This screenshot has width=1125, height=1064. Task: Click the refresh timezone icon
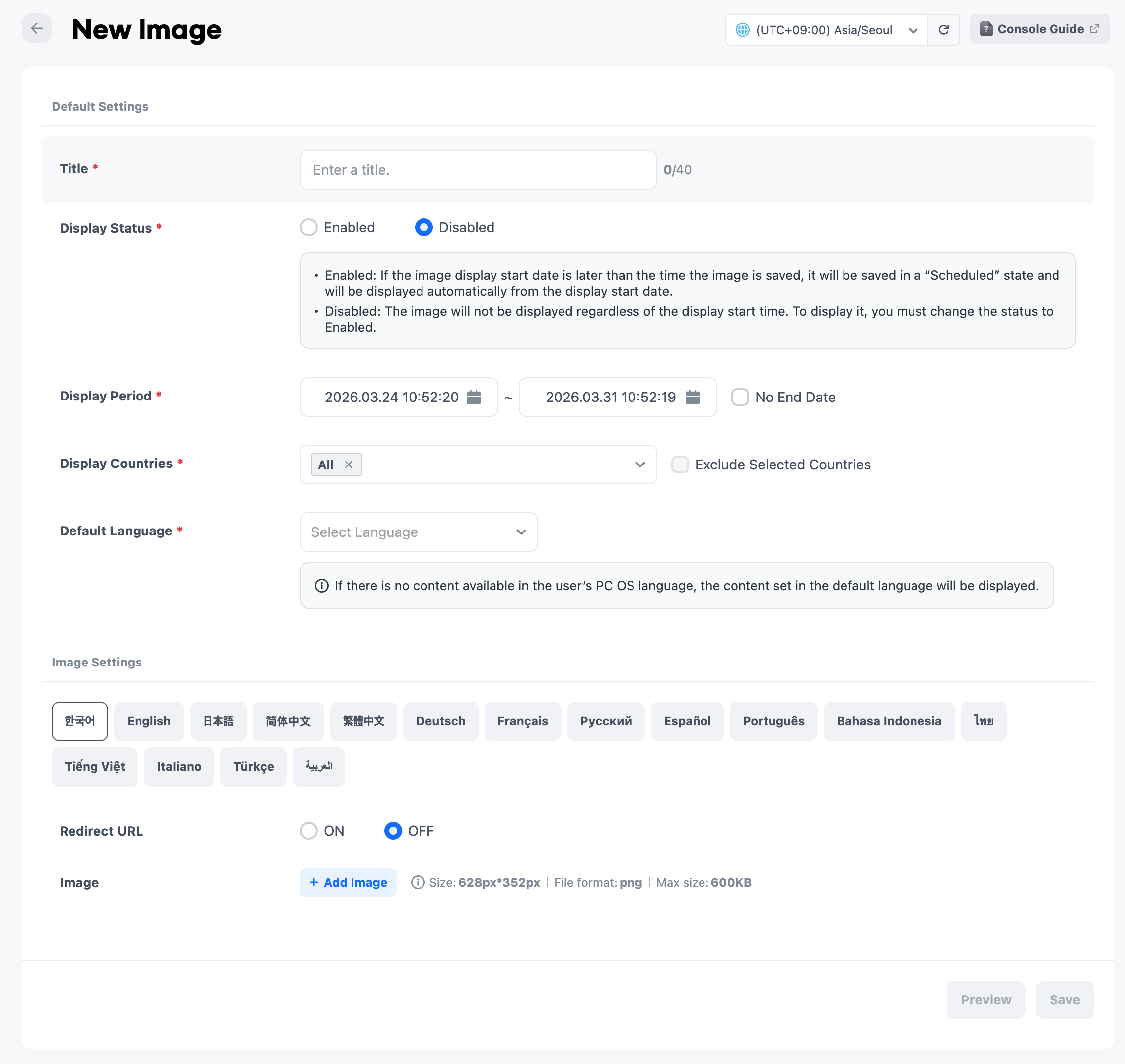pyautogui.click(x=943, y=29)
